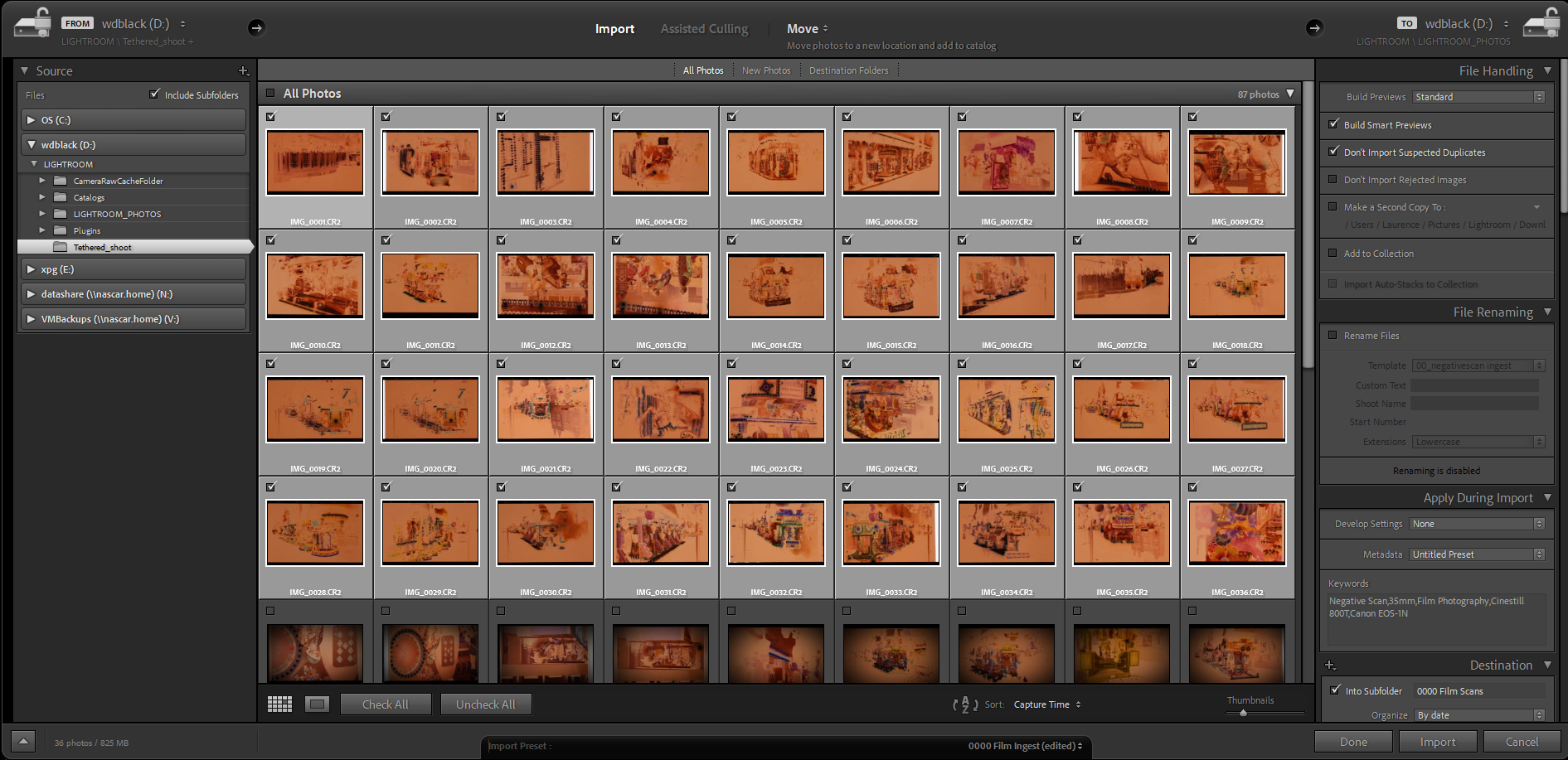The width and height of the screenshot is (1568, 760).
Task: Click the sort direction A-Z icon
Action: point(964,704)
